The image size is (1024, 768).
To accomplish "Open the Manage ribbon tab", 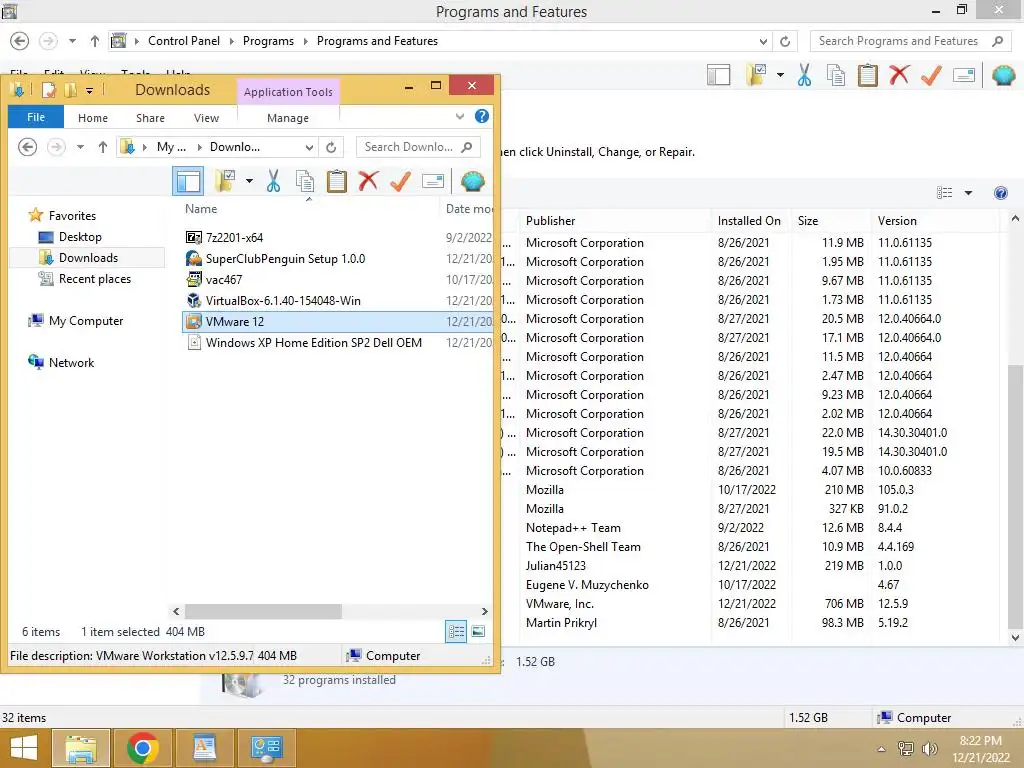I will tap(288, 118).
